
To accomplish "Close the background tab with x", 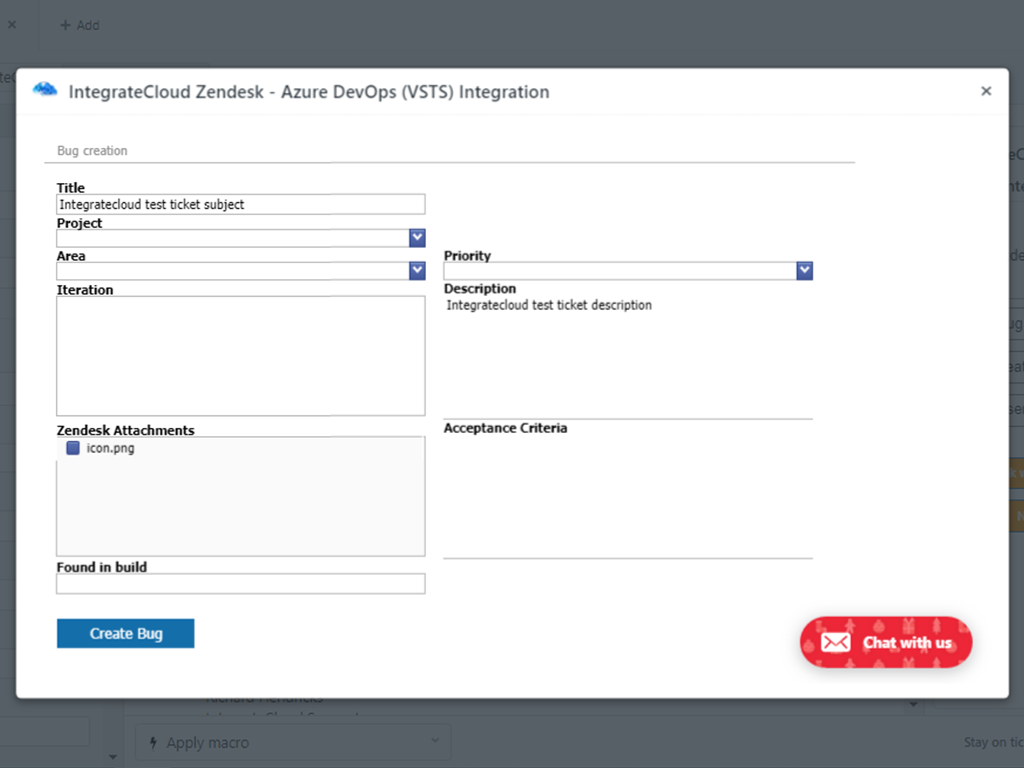I will (12, 25).
